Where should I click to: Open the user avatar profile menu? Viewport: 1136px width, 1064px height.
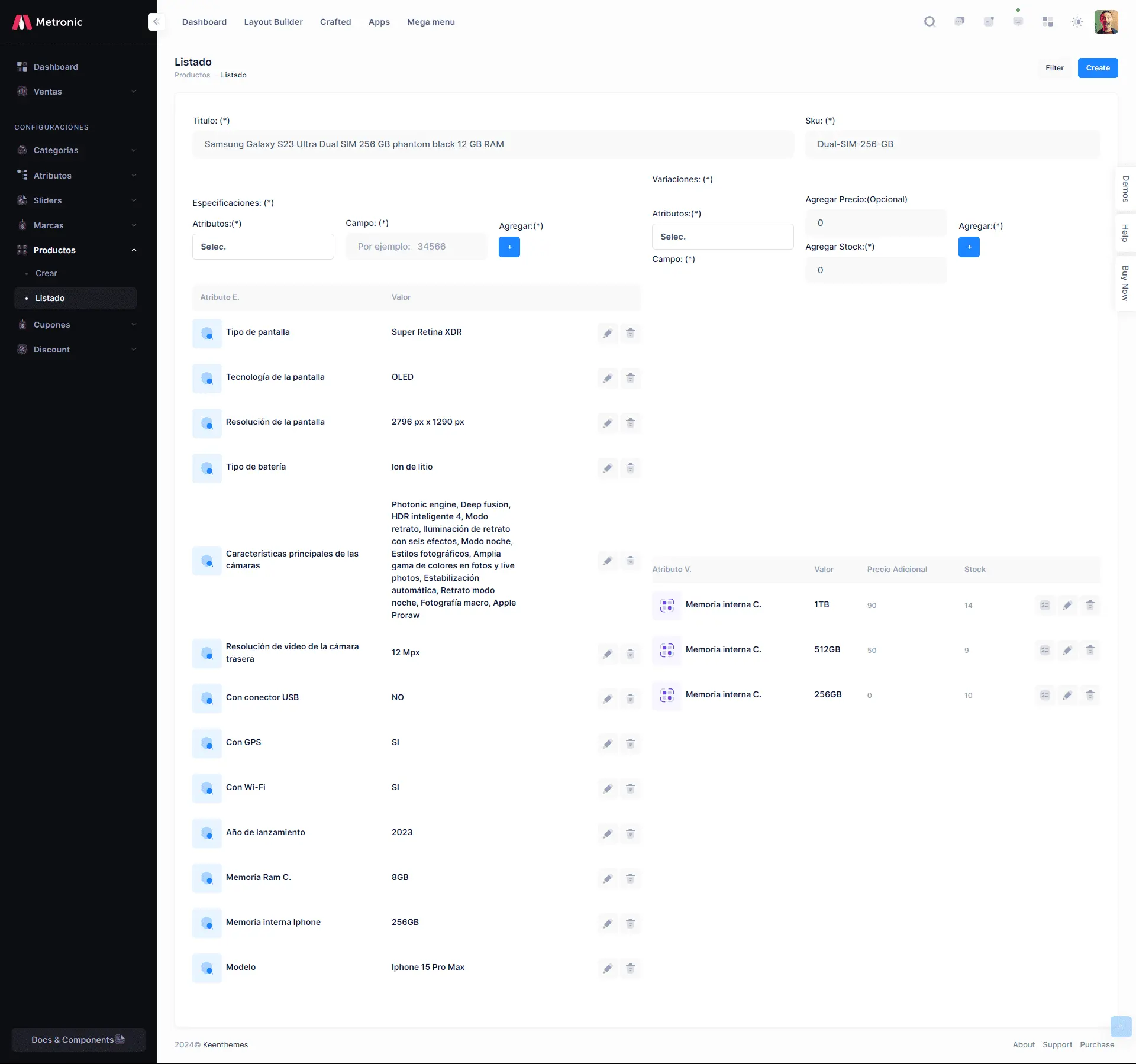1106,22
